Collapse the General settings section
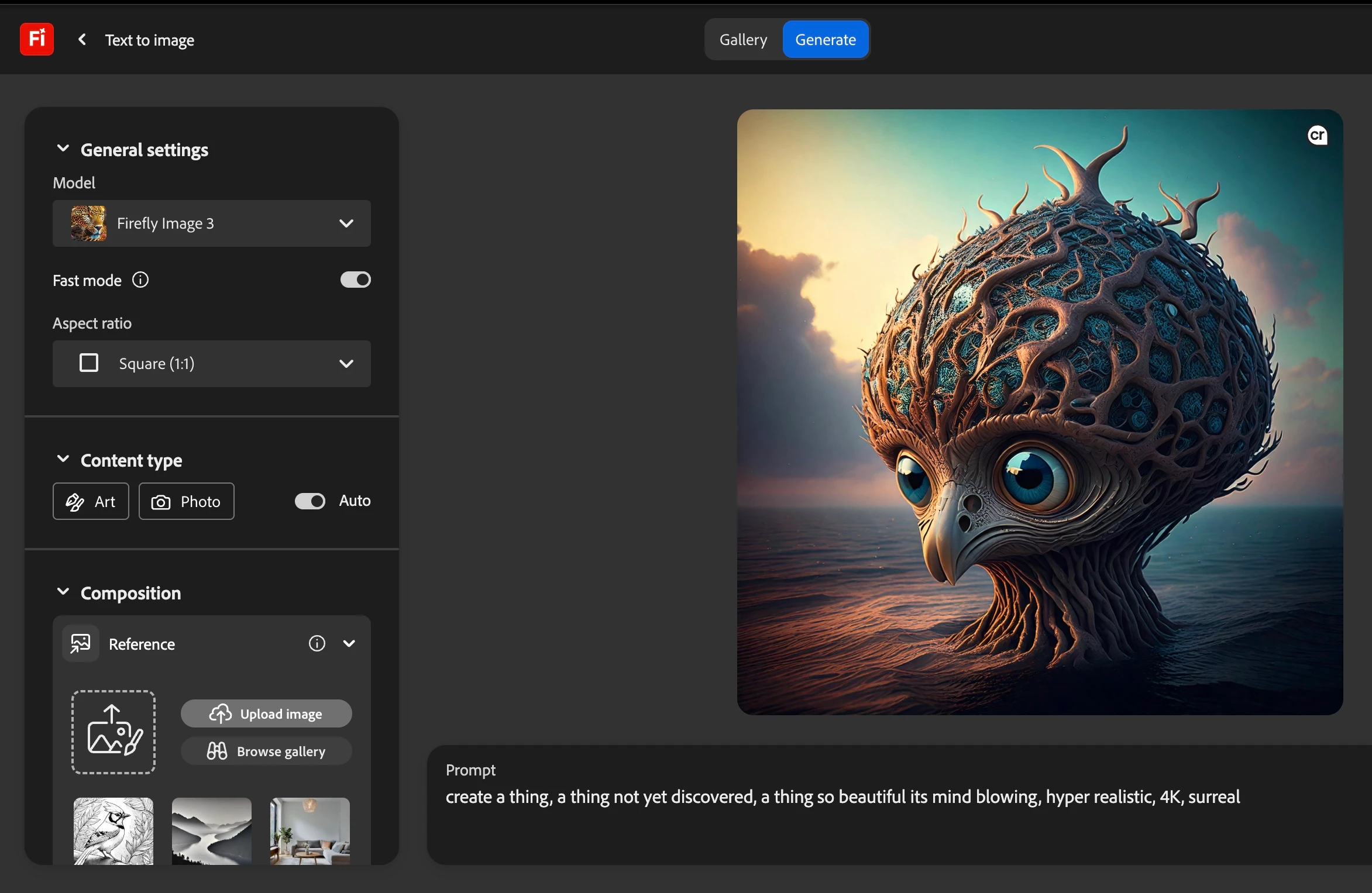This screenshot has width=1372, height=893. tap(63, 149)
